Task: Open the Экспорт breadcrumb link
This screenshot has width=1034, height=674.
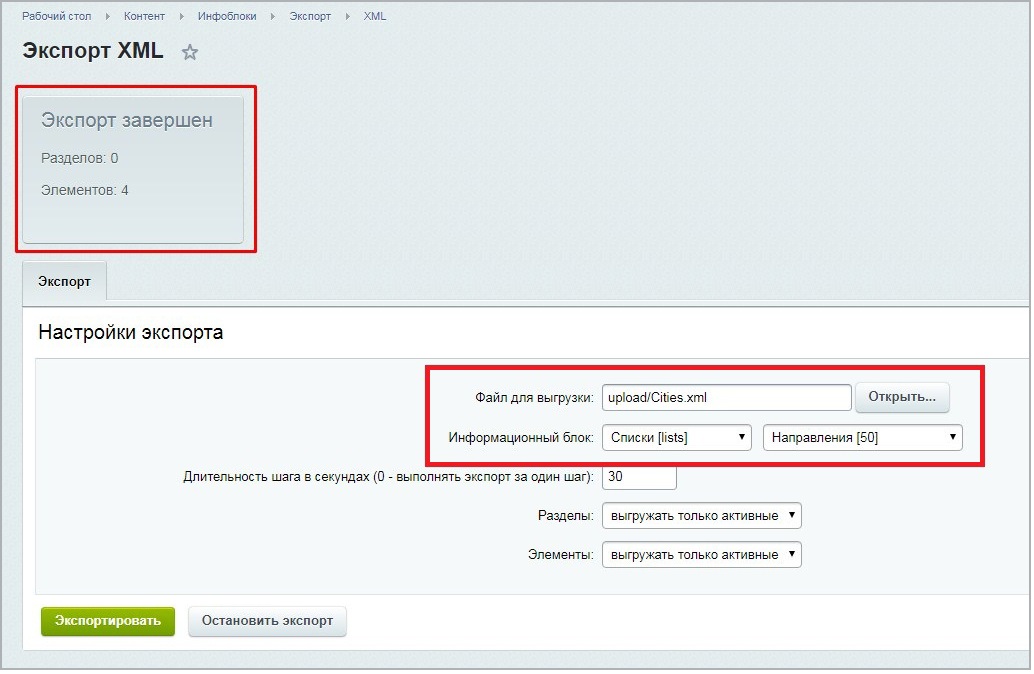Action: (309, 17)
